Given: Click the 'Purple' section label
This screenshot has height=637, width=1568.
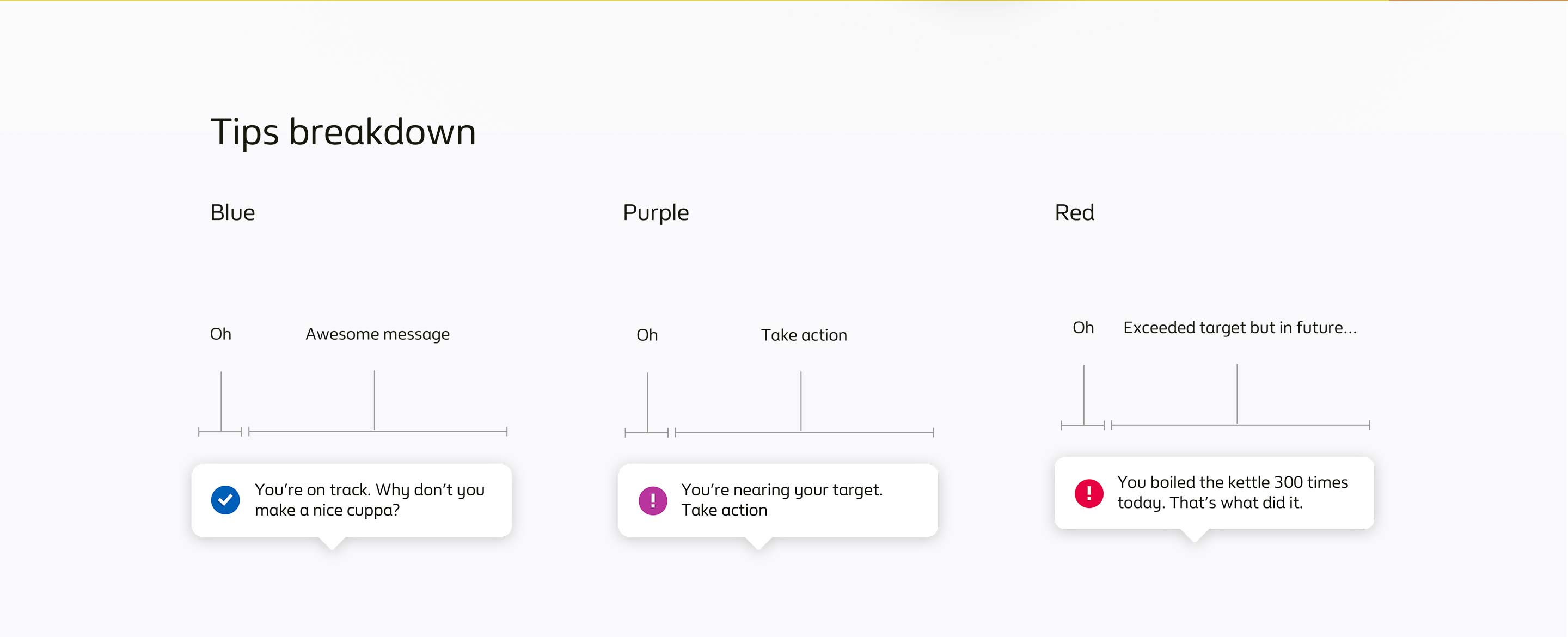Looking at the screenshot, I should tap(656, 212).
